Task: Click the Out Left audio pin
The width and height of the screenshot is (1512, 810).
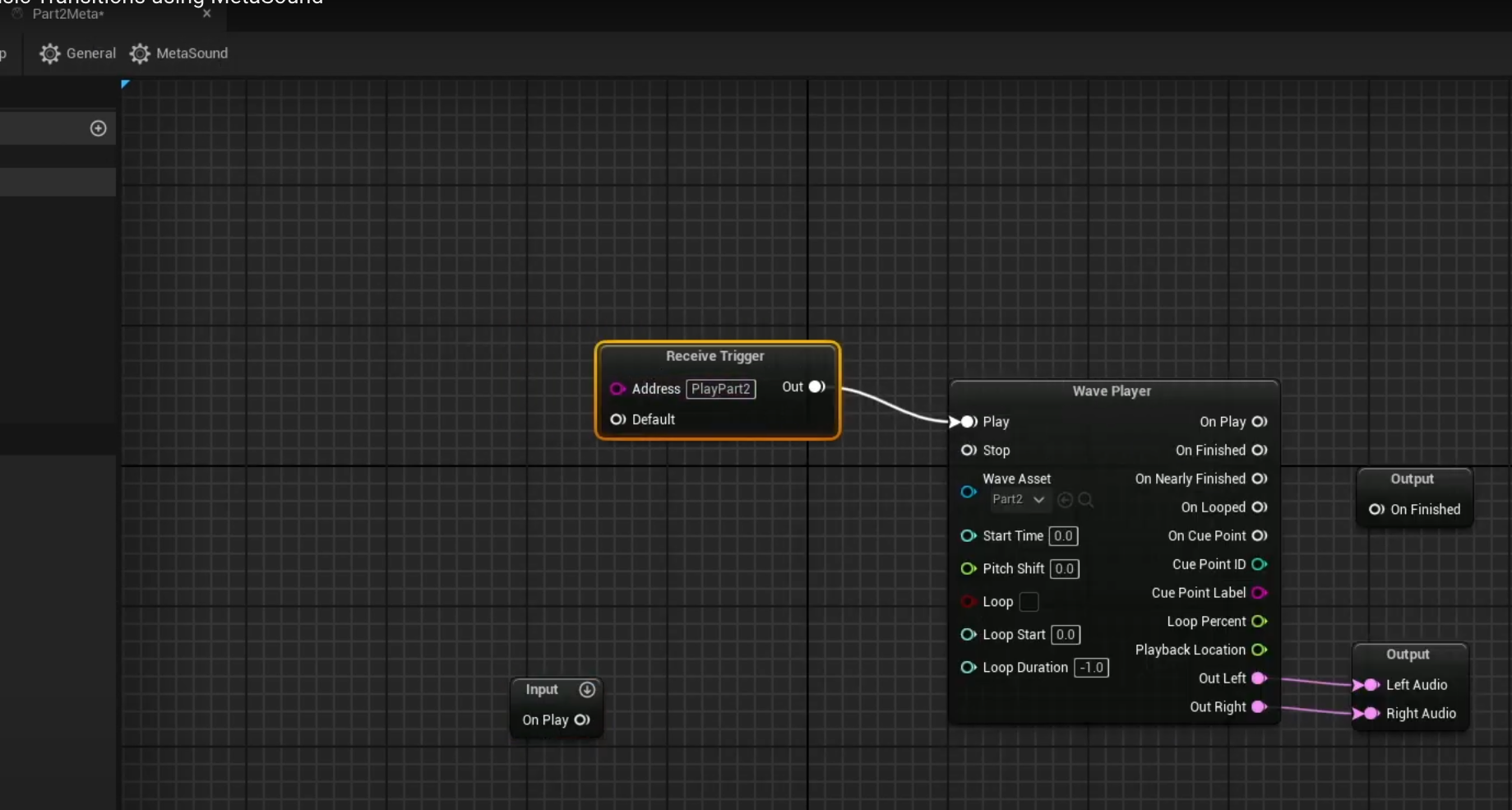Action: pos(1258,678)
